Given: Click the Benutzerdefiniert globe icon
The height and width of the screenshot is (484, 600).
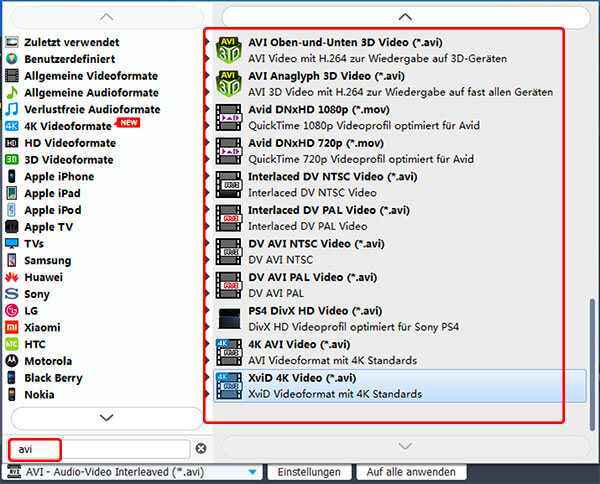Looking at the screenshot, I should coord(12,59).
